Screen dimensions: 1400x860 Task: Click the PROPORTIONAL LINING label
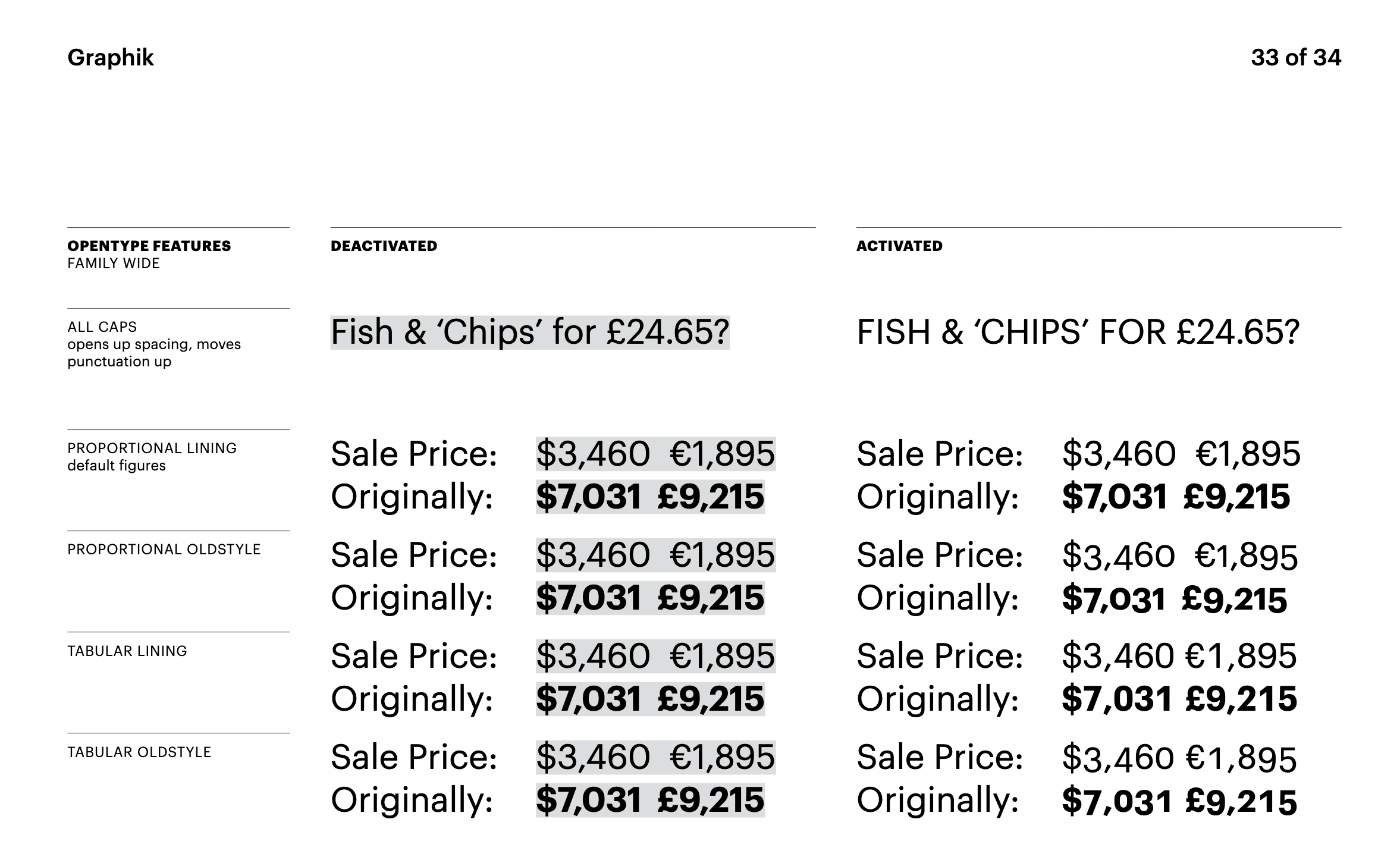(152, 448)
